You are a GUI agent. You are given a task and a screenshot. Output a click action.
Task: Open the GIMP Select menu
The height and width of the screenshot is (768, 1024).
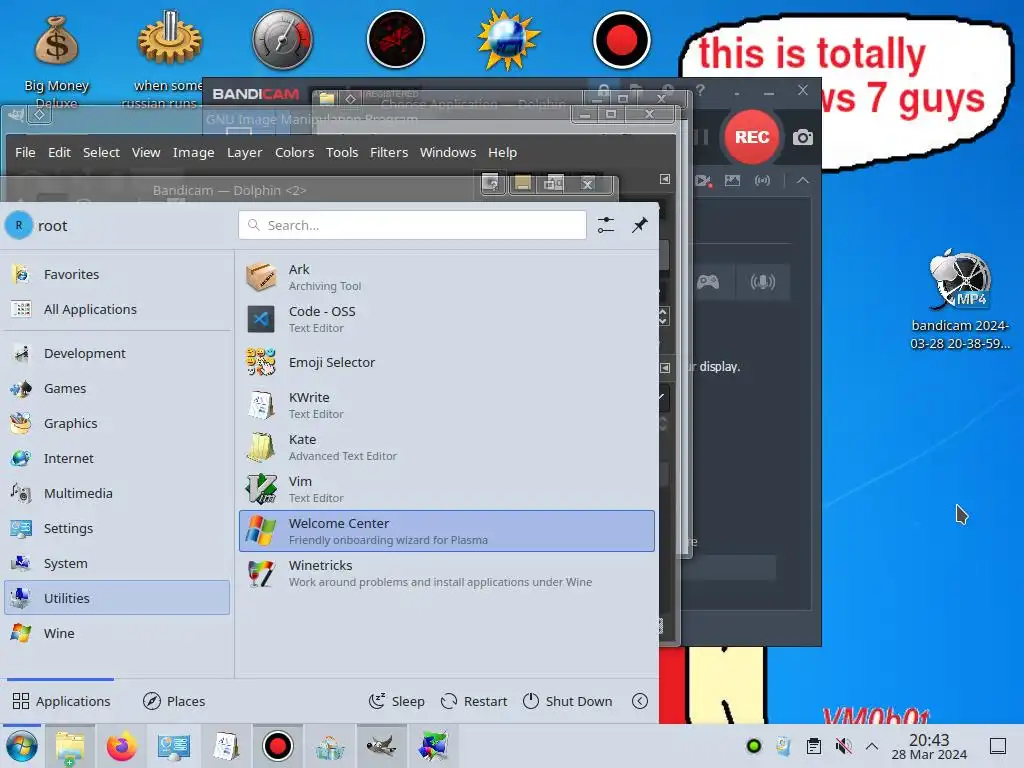click(x=101, y=152)
